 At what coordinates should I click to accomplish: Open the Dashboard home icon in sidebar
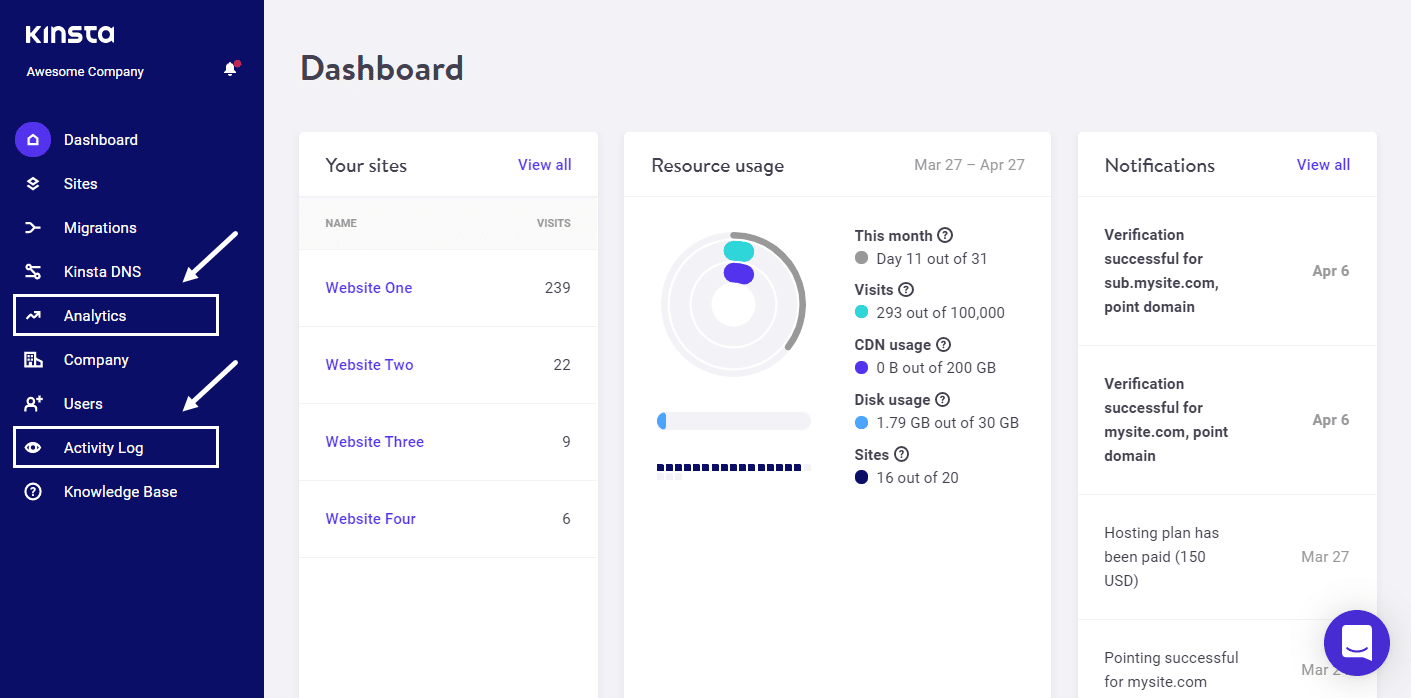(33, 139)
